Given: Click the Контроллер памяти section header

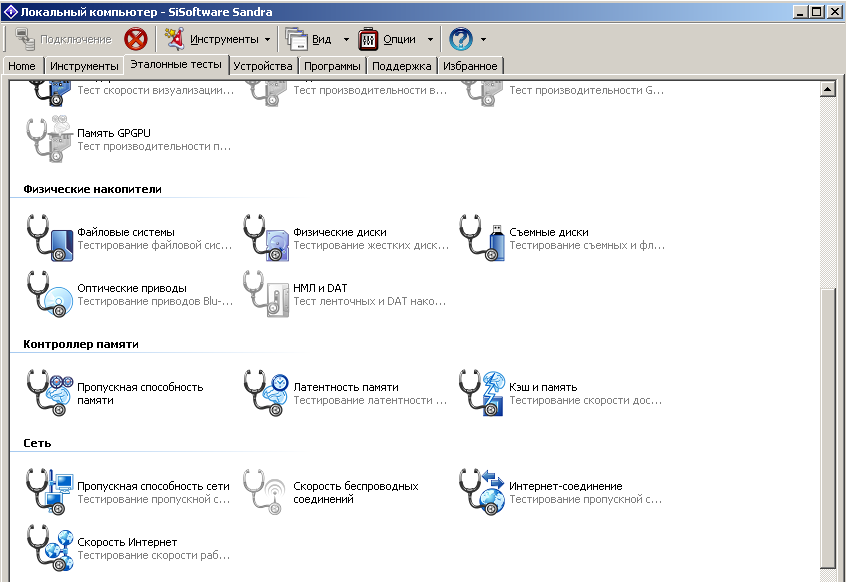Looking at the screenshot, I should [81, 344].
